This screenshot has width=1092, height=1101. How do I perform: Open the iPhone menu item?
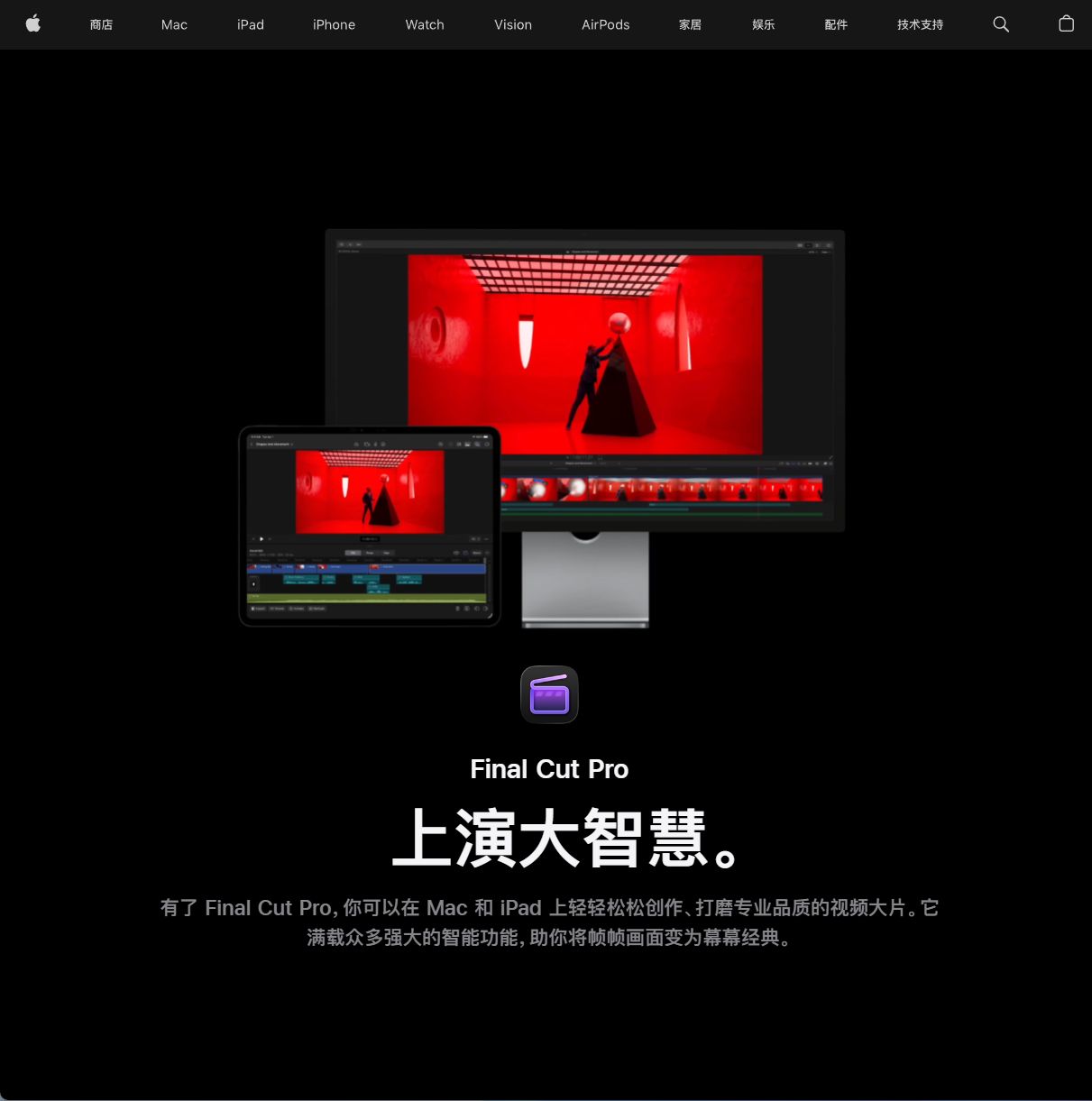pyautogui.click(x=334, y=24)
